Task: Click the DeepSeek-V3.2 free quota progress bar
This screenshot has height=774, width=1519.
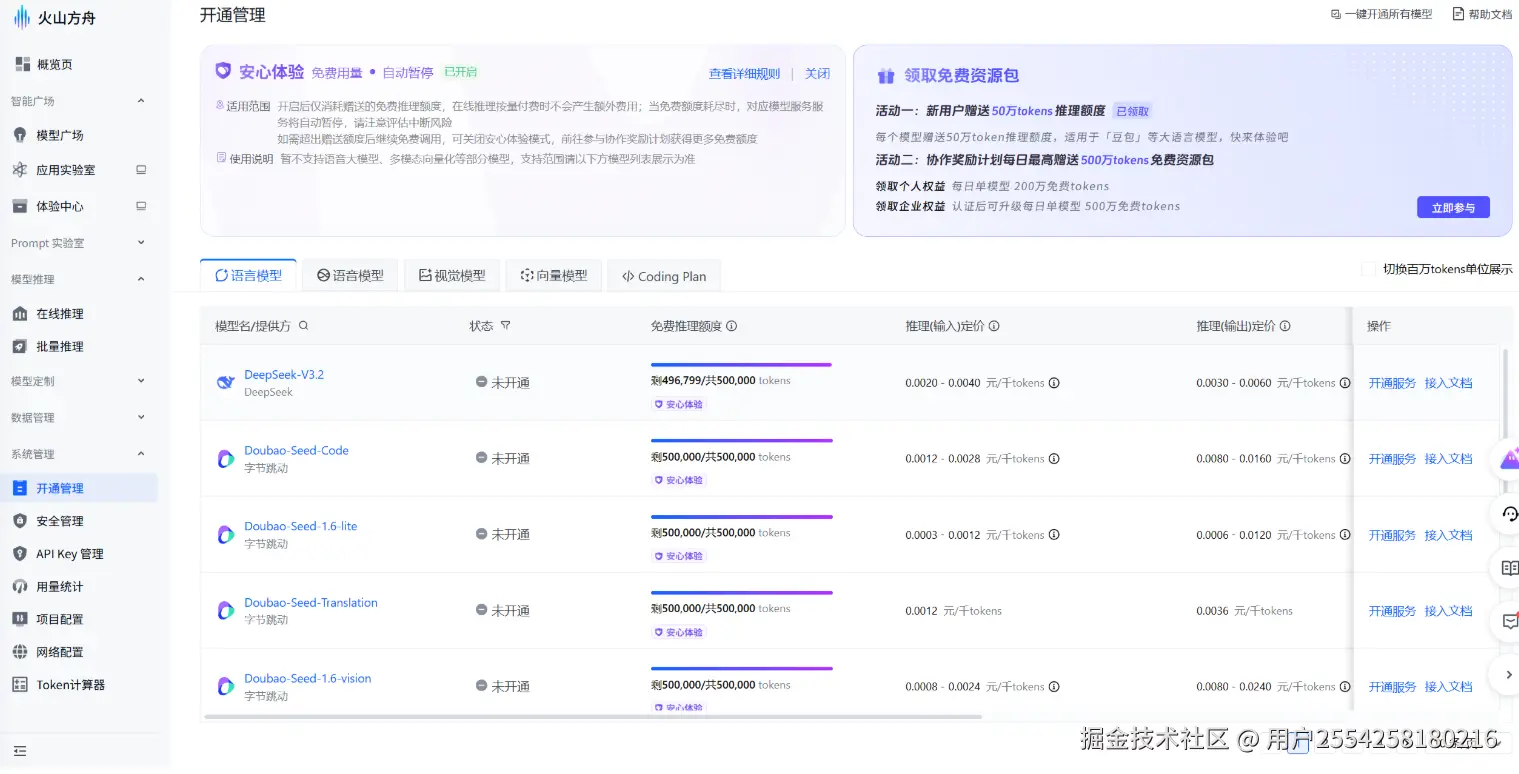Action: pyautogui.click(x=741, y=365)
